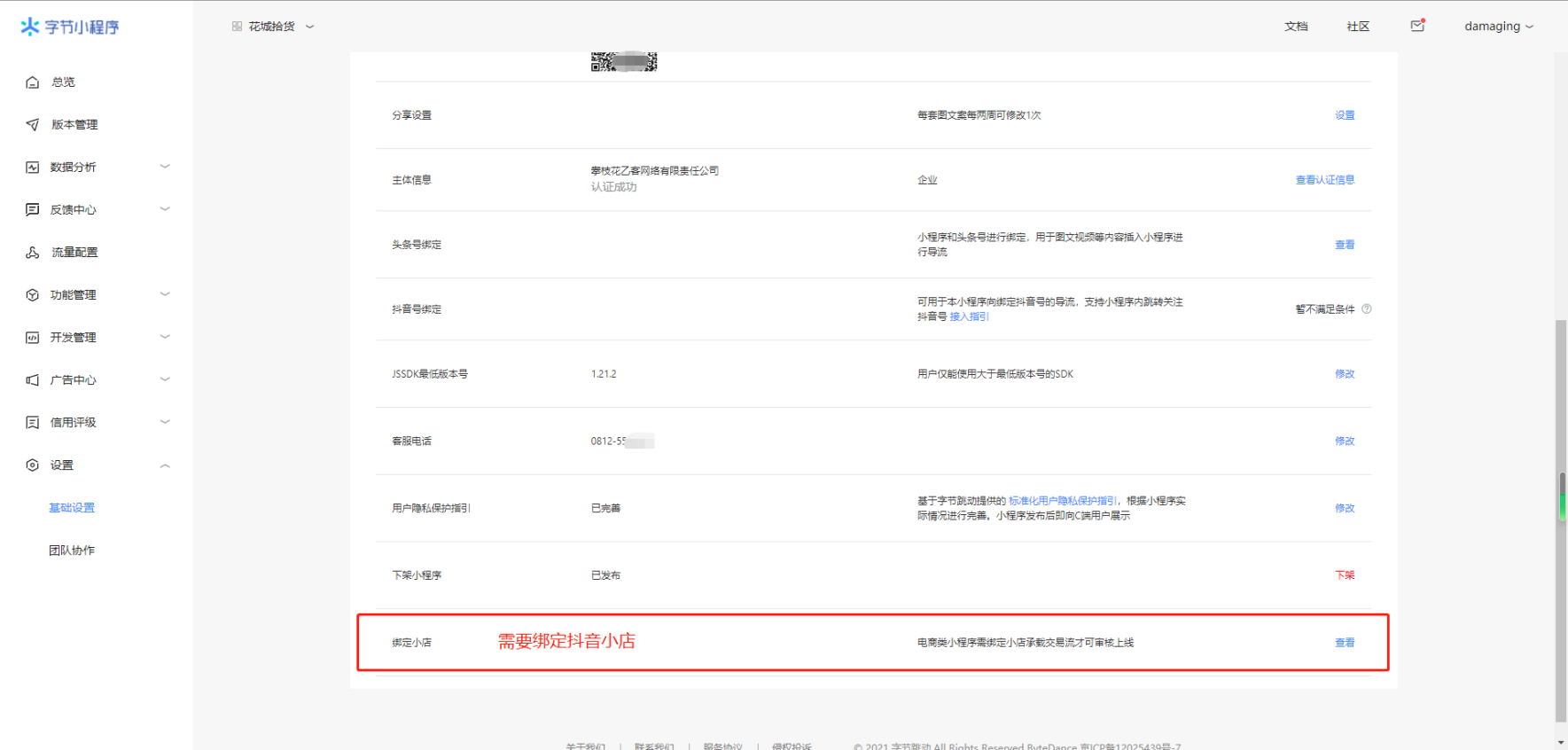Click the 已发布 status text
The width and height of the screenshot is (1568, 750).
pos(605,575)
